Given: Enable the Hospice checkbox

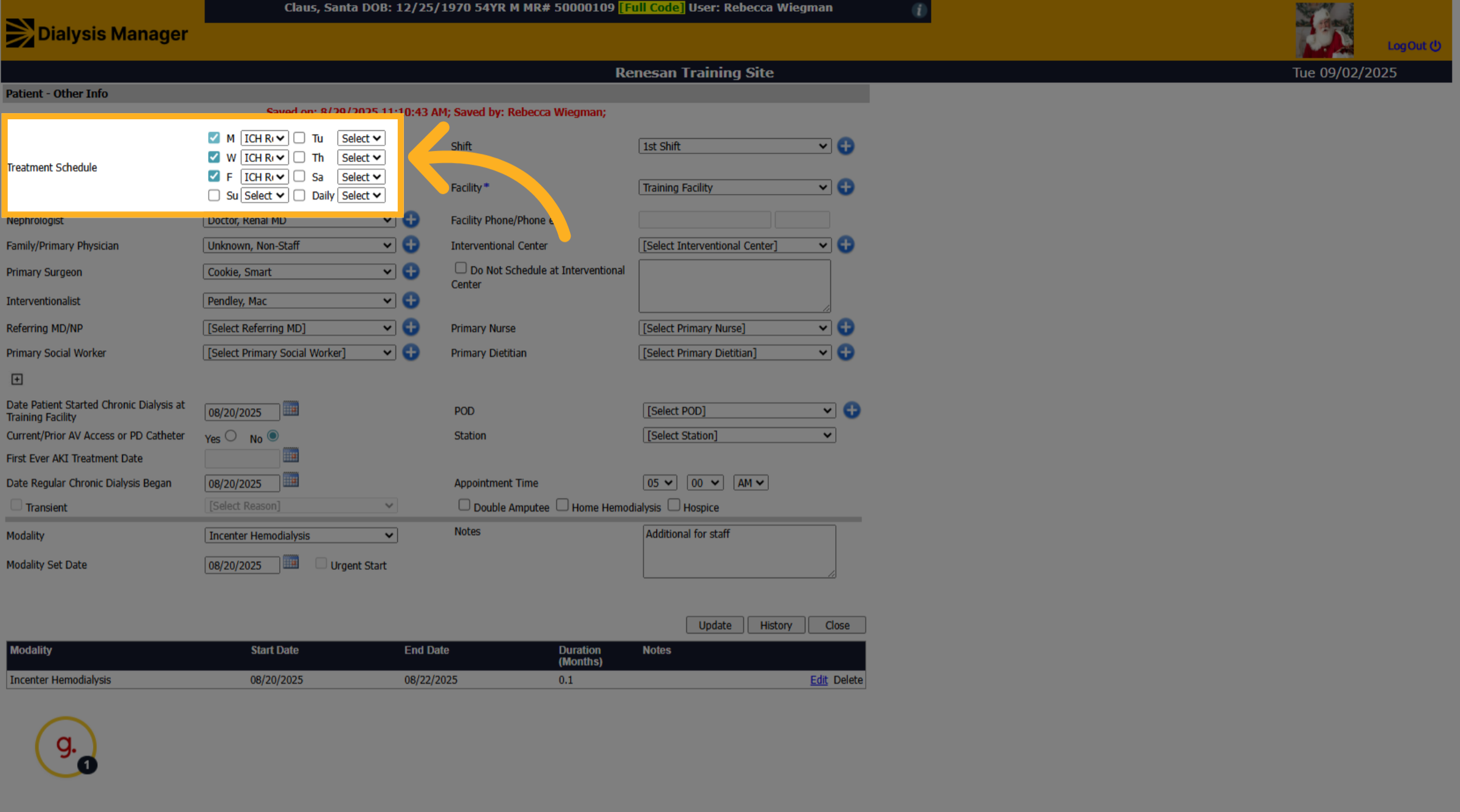Looking at the screenshot, I should click(674, 505).
